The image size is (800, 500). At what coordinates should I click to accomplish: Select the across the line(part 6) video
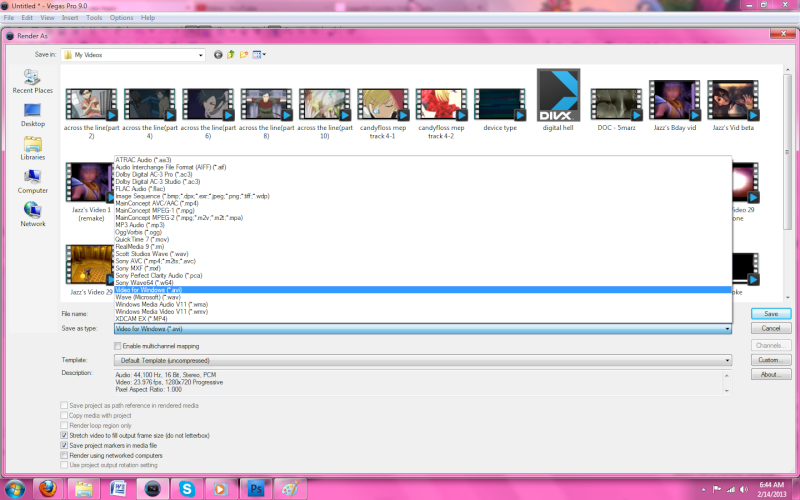pos(208,113)
